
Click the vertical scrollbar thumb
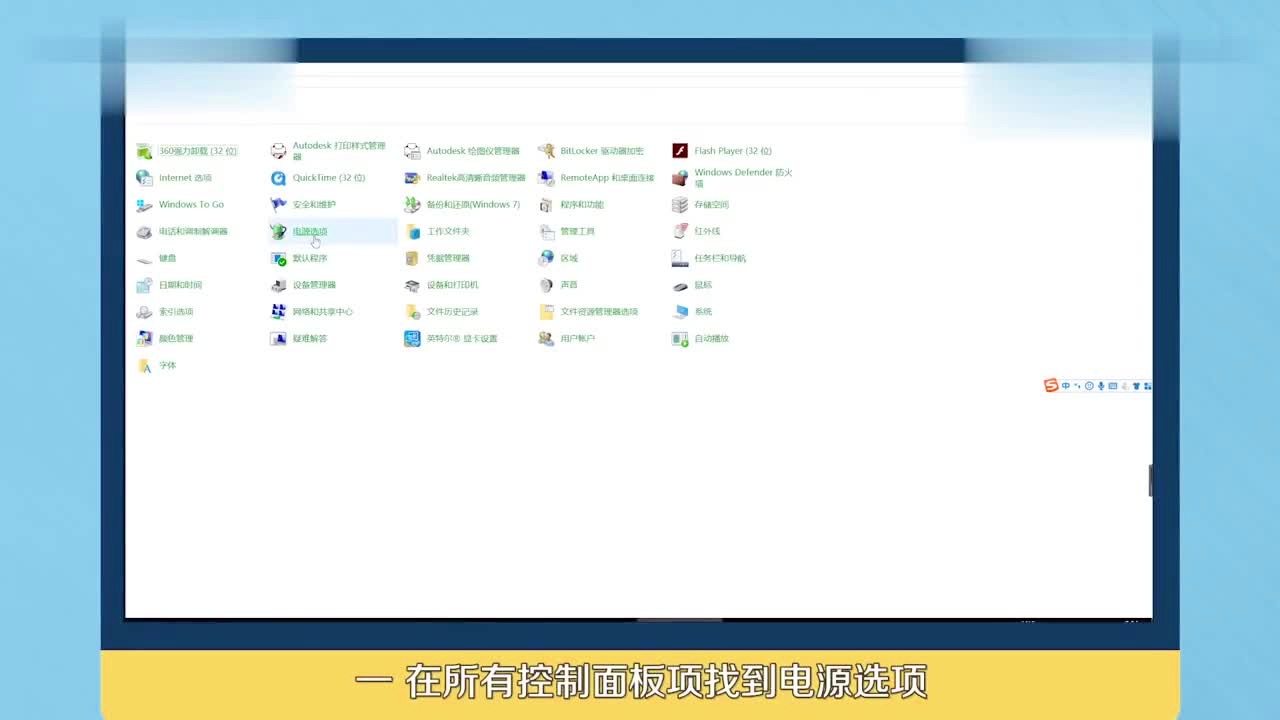(1150, 481)
